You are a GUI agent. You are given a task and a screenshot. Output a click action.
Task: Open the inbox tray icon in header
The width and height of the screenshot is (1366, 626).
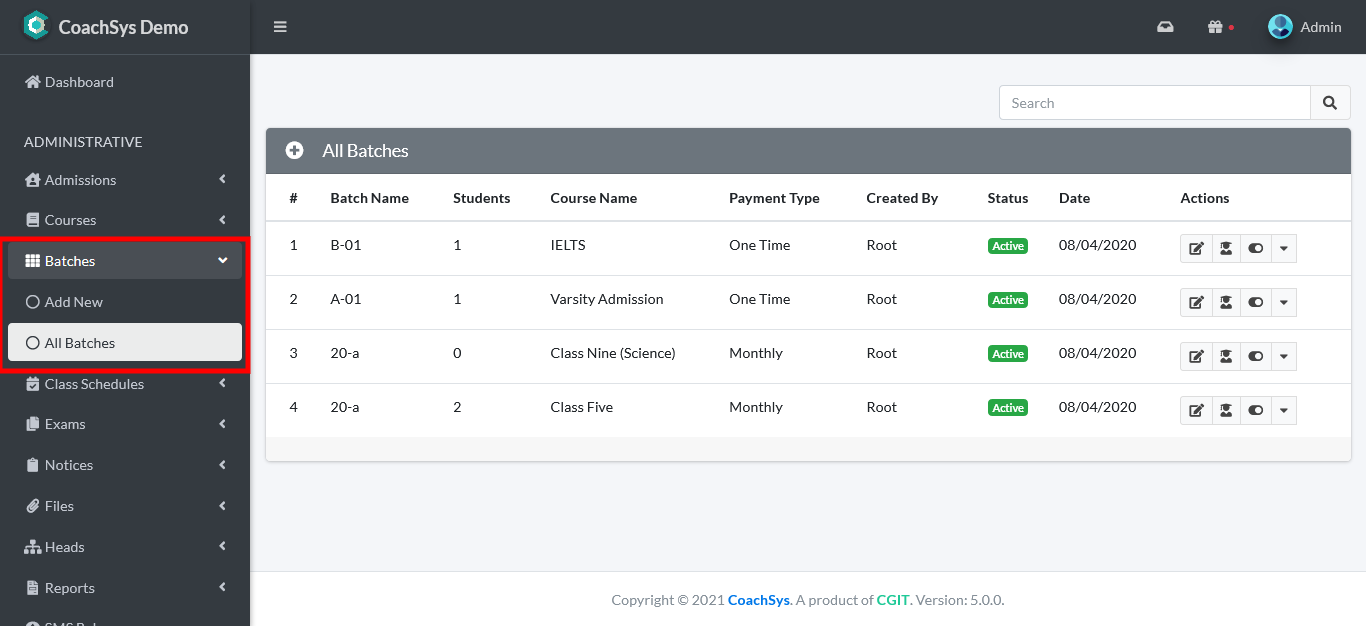pos(1165,27)
